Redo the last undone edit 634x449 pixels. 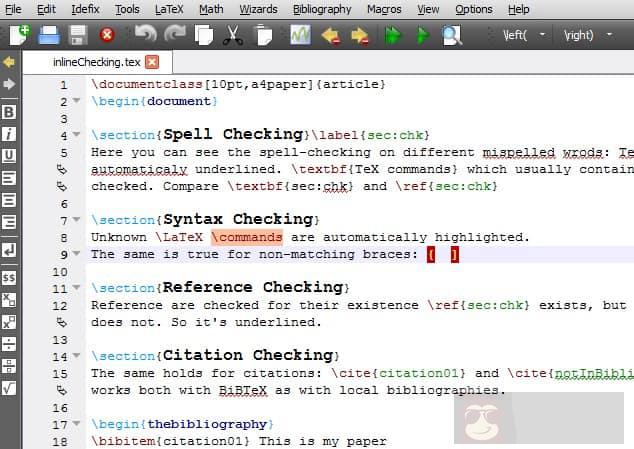coord(175,34)
